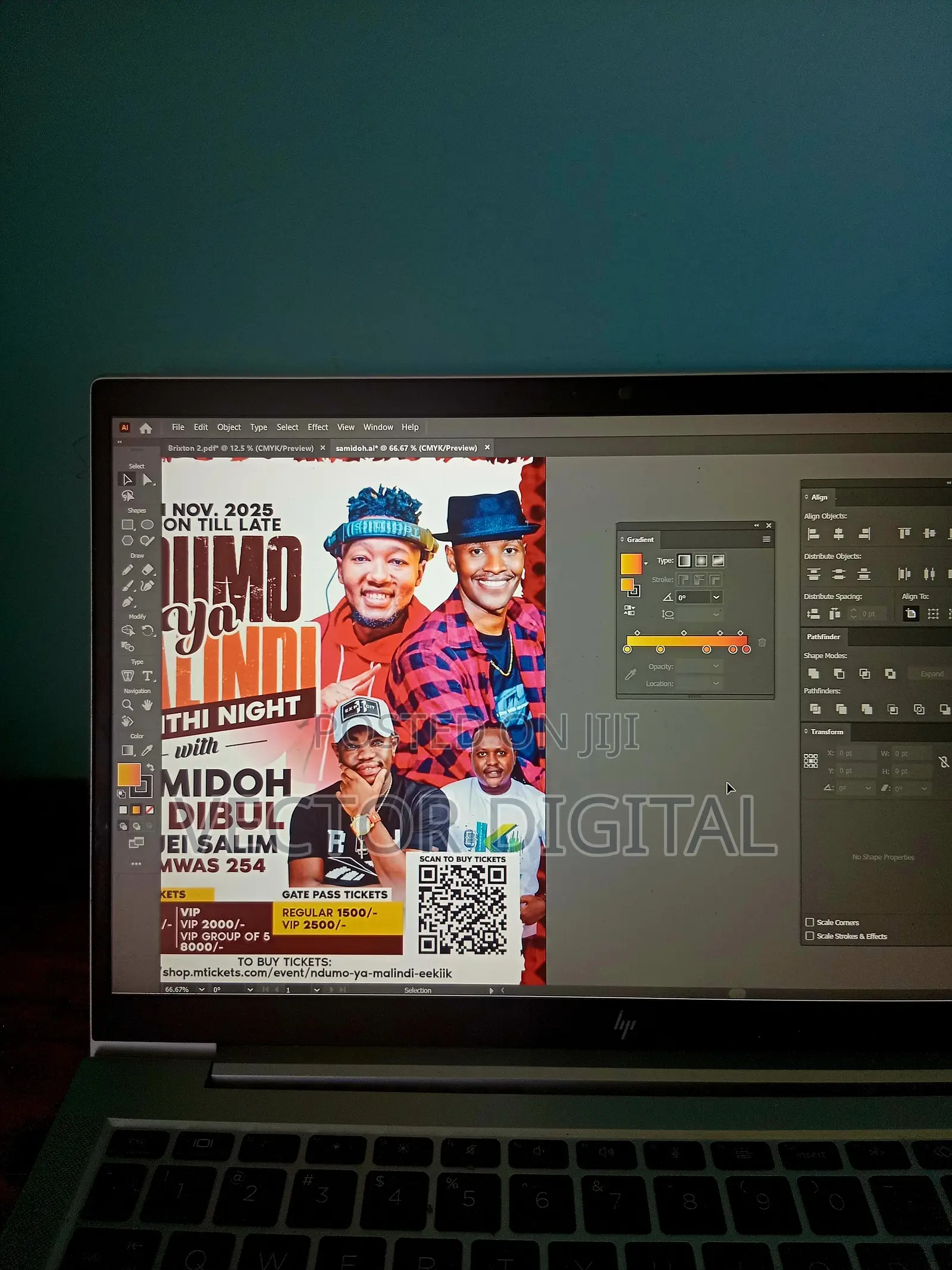Click Minus Front shape mode

point(839,674)
